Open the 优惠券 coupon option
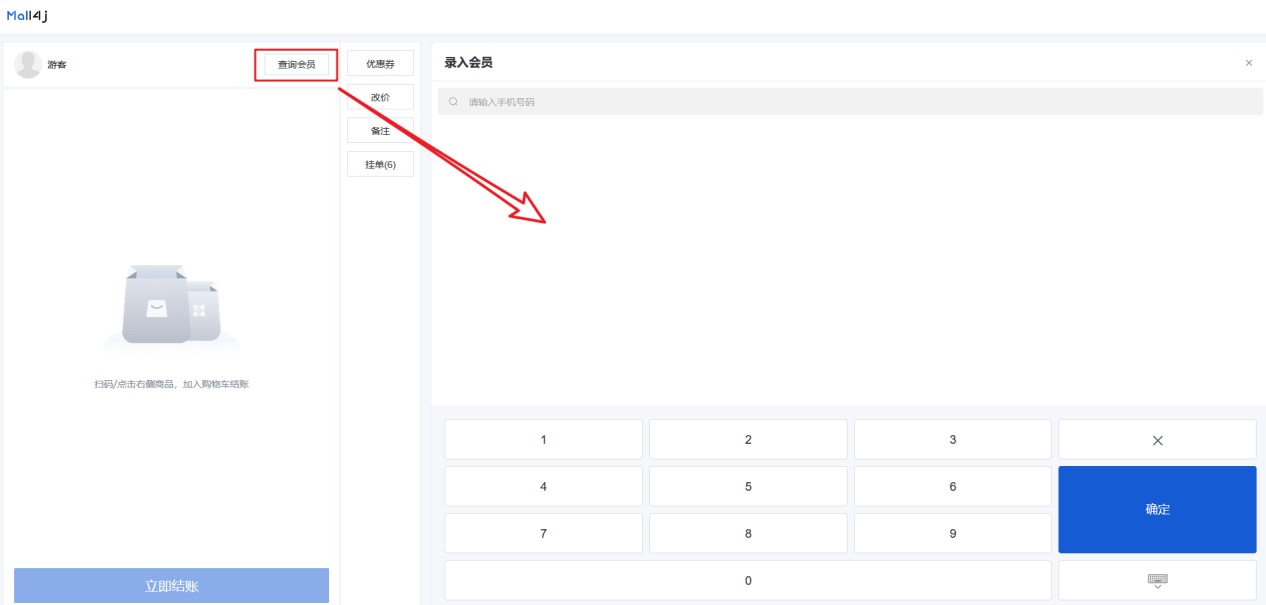Viewport: 1266px width, 605px height. tap(380, 64)
